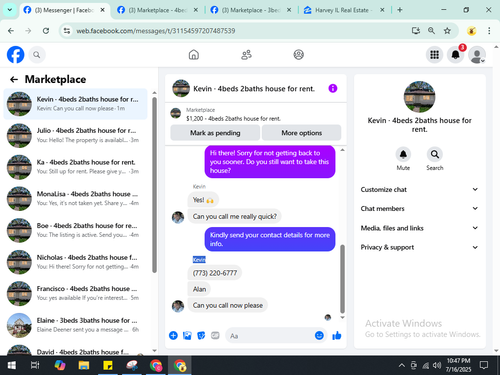The height and width of the screenshot is (375, 500).
Task: Choose a sticker icon
Action: tap(201, 335)
